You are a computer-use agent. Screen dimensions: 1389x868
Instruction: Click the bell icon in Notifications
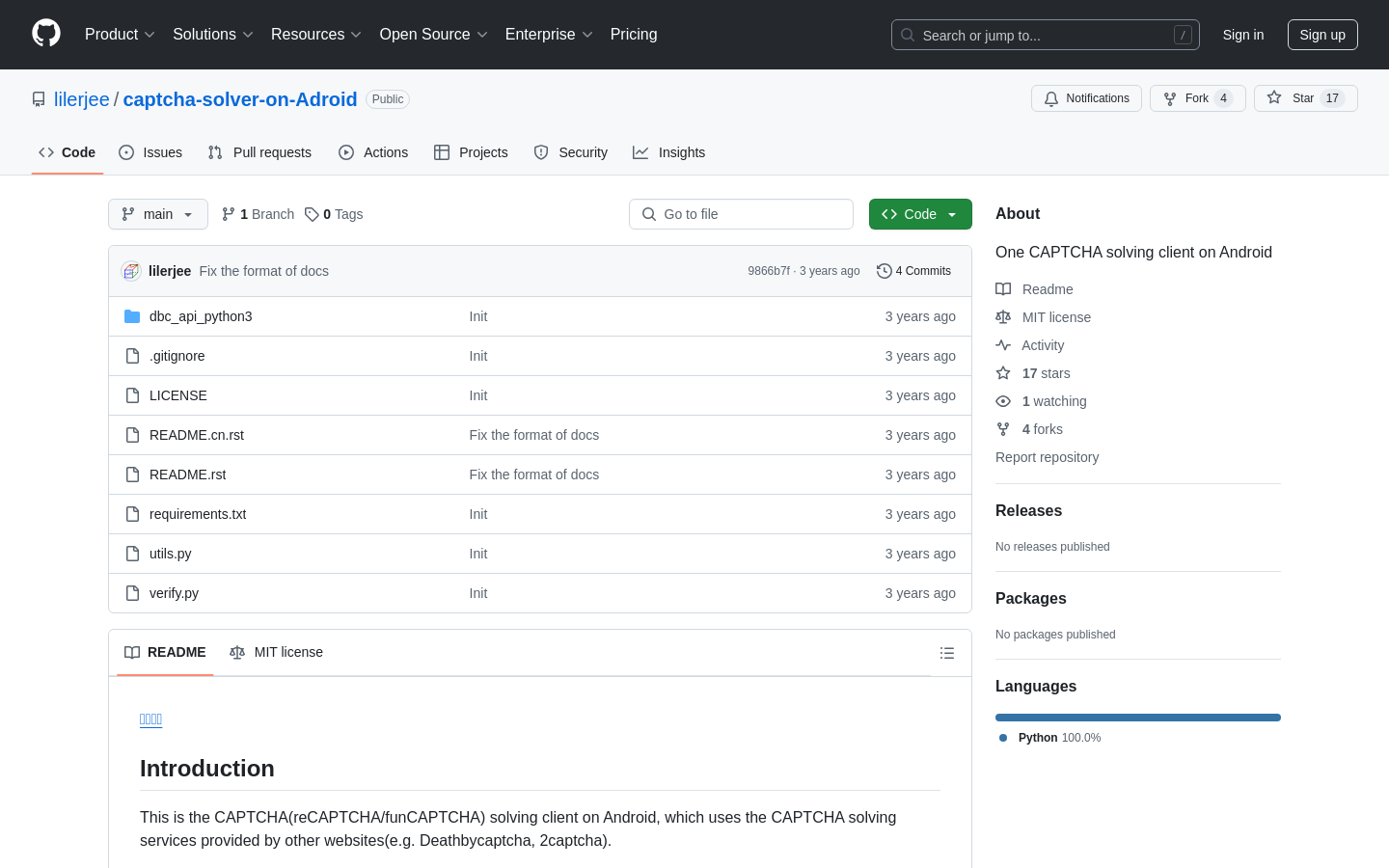pos(1051,98)
